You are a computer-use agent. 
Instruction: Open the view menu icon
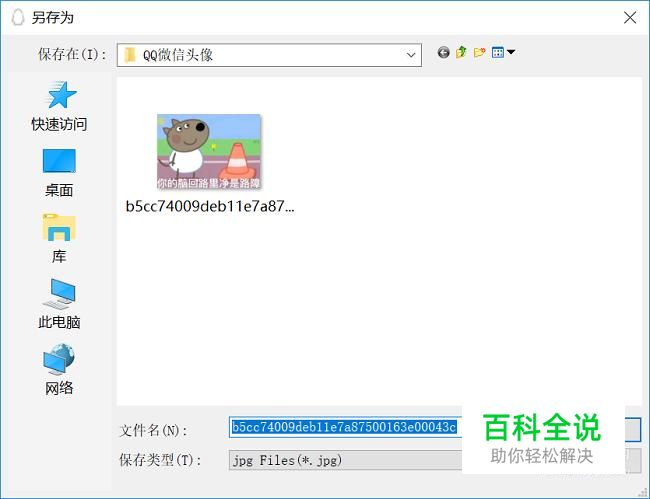coord(497,53)
